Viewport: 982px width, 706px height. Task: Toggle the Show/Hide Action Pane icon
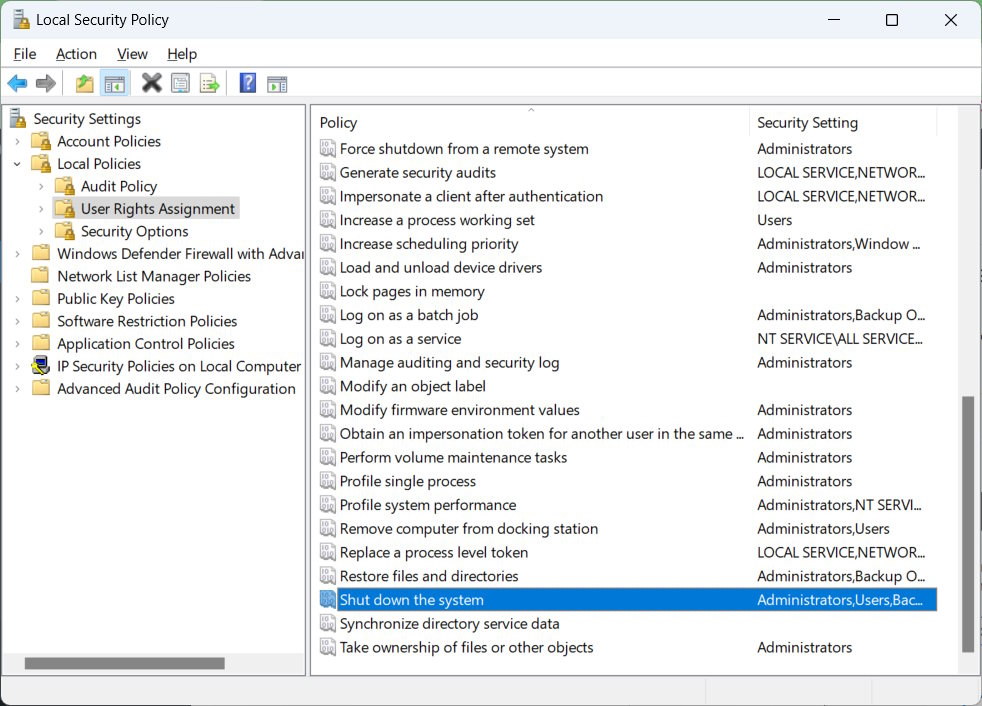pos(276,83)
